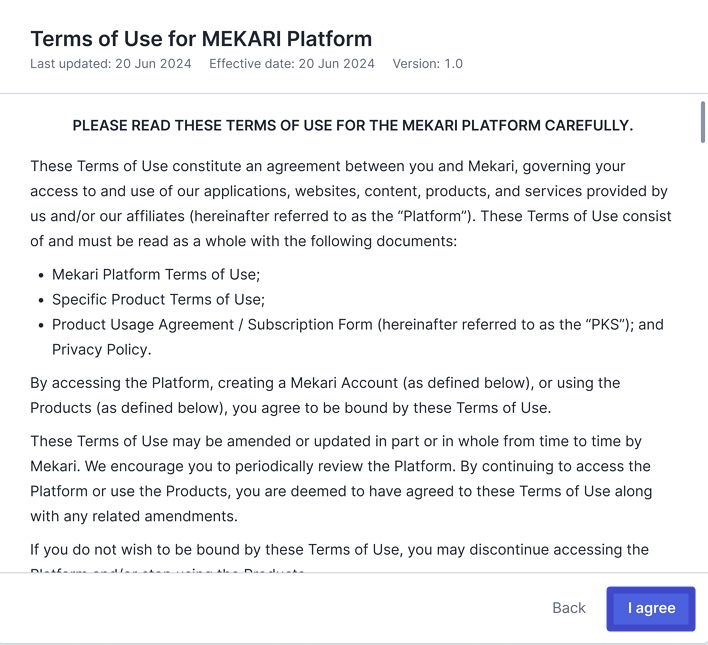Click the Last updated: 20 Jun 2024 text
Screen dimensions: 708x645
(112, 64)
